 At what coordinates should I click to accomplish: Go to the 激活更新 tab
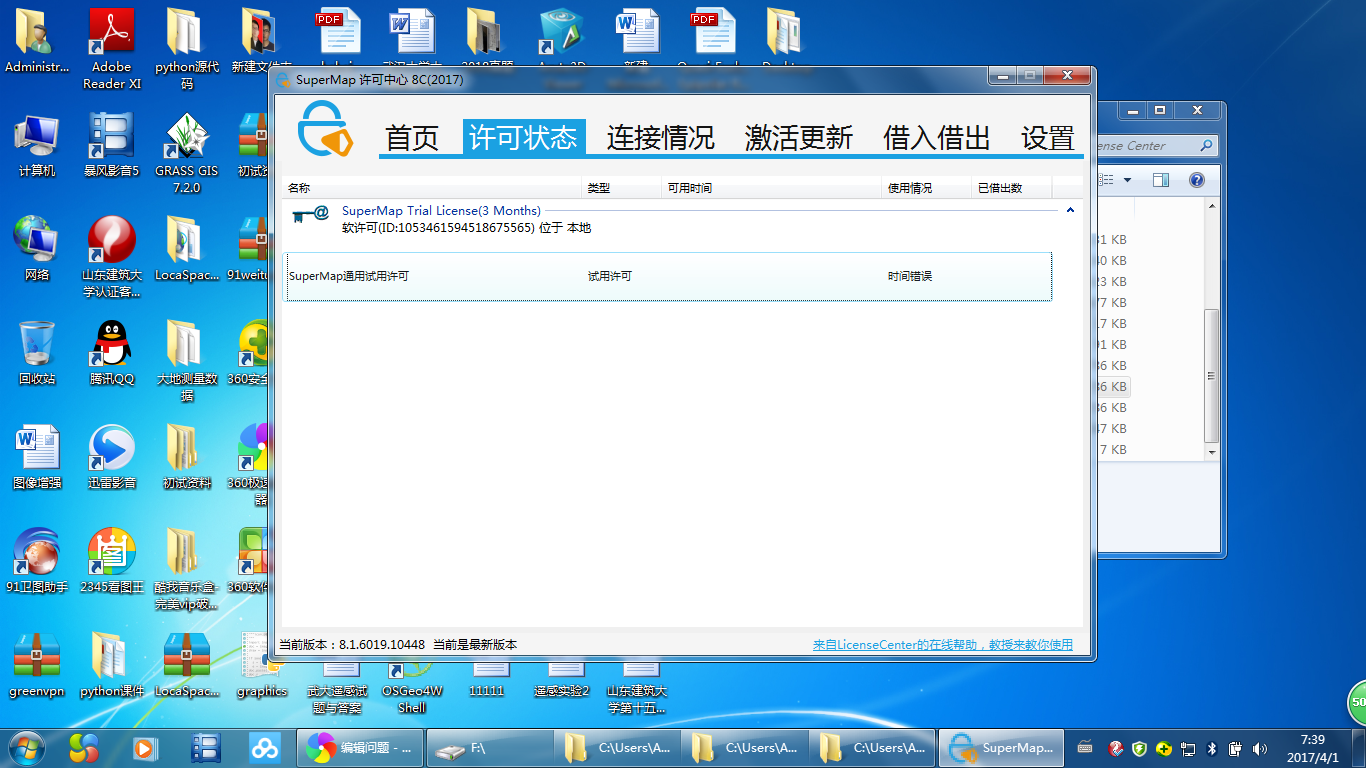(798, 137)
